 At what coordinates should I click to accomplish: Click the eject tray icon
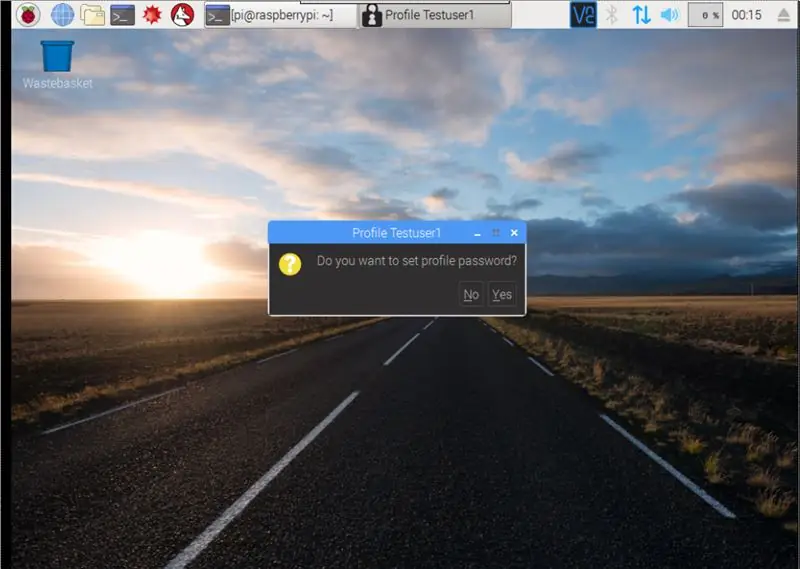pyautogui.click(x=784, y=15)
